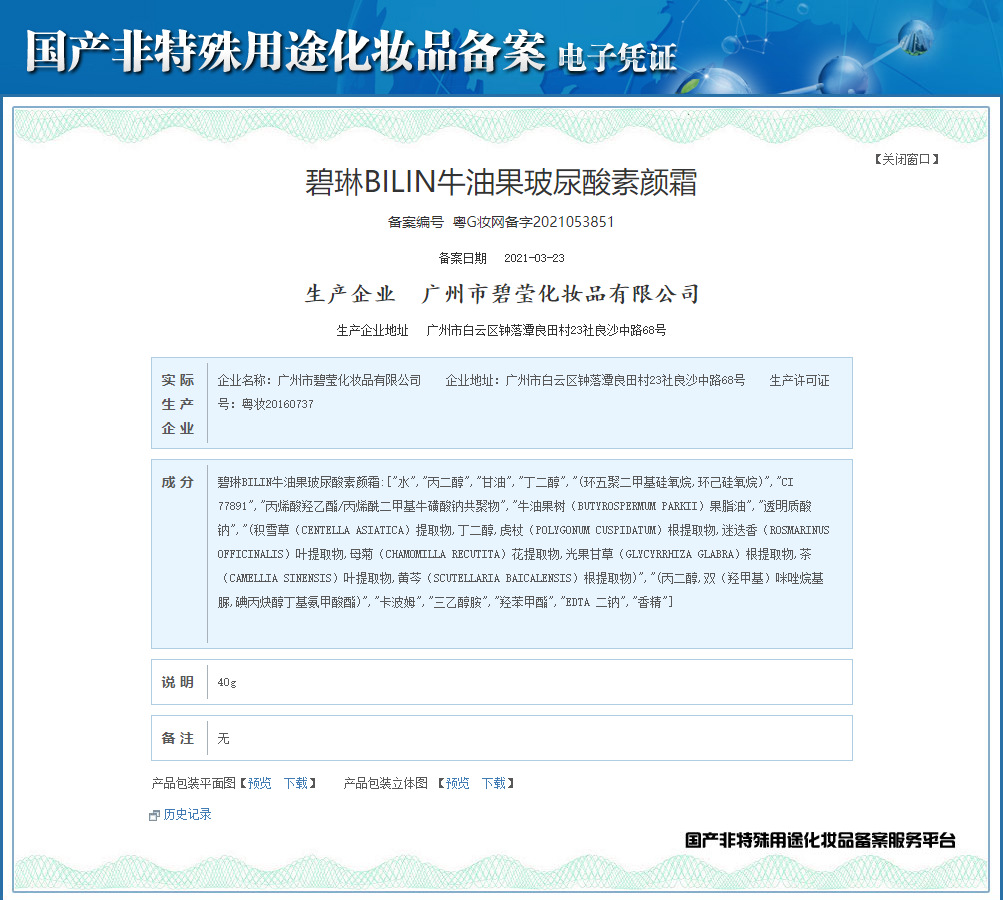Download the 产品包装立体图 file
This screenshot has height=900, width=1003.
coord(493,783)
